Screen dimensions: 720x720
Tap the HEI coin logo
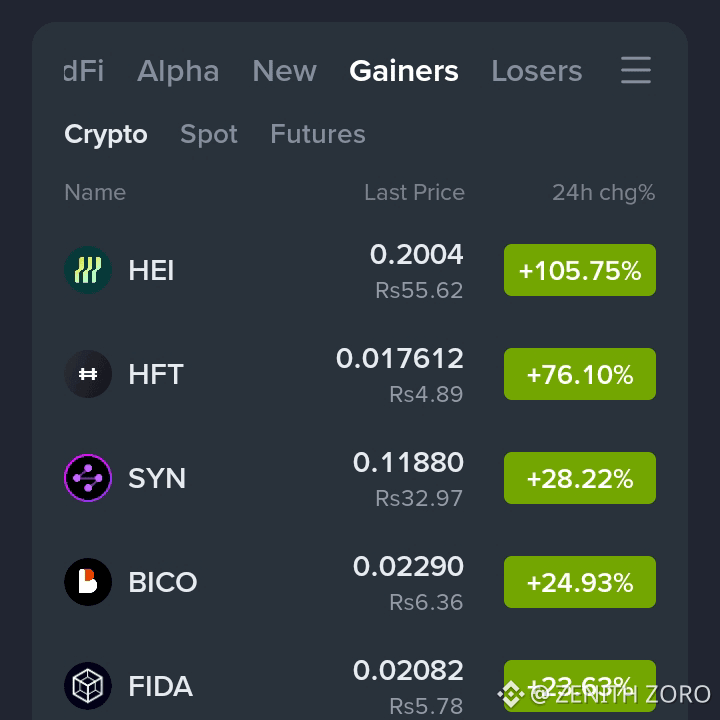coord(88,270)
